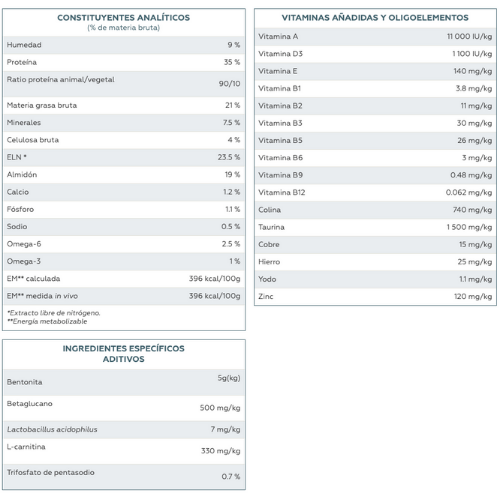Select the Vitamina A row

point(375,37)
